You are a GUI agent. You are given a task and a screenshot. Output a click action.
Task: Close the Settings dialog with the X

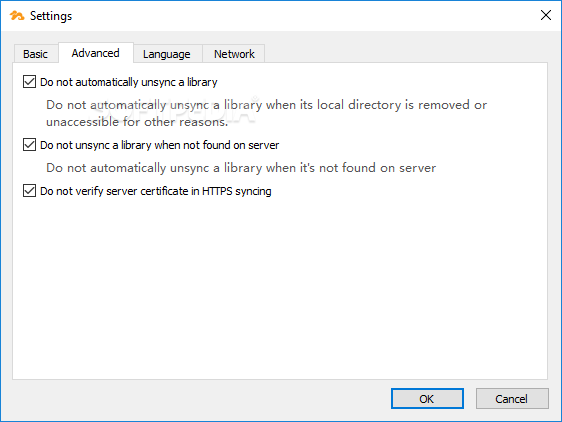546,15
